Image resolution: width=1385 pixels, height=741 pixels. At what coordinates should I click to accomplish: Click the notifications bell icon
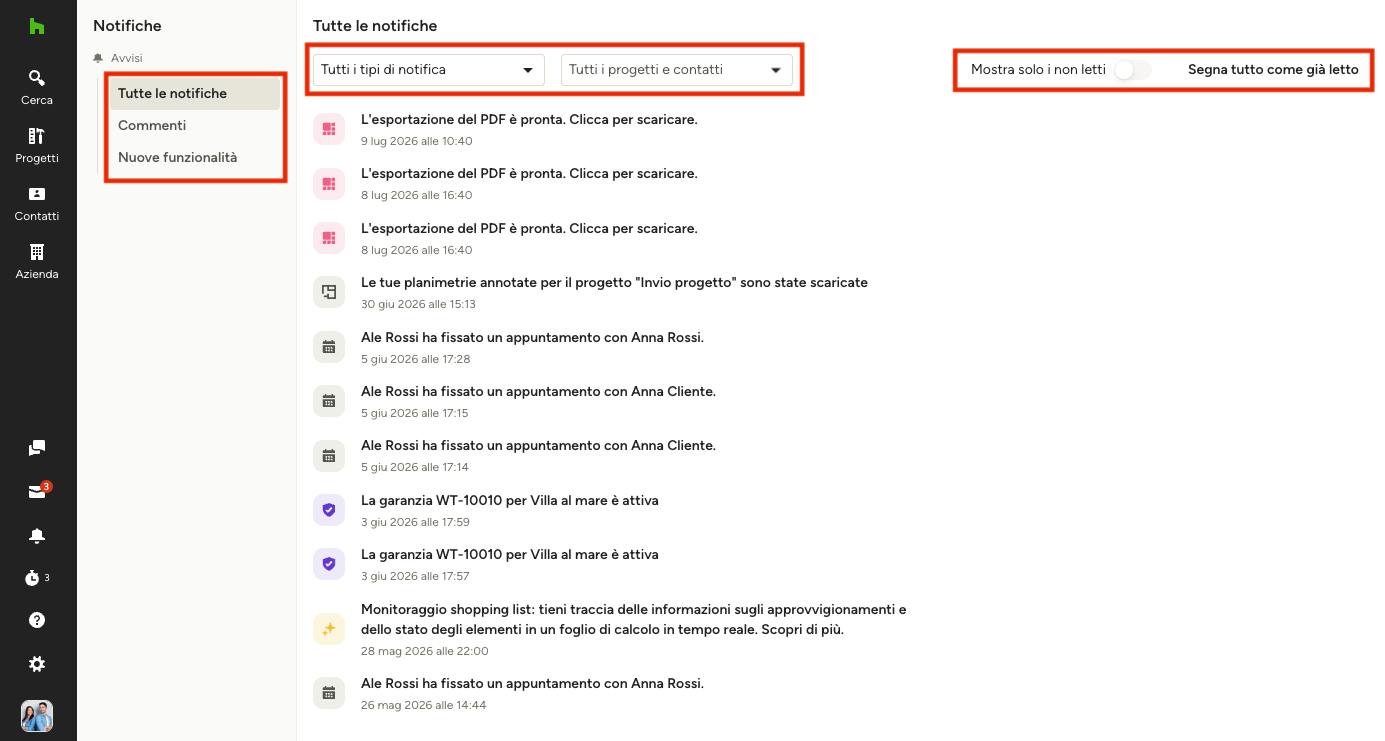pyautogui.click(x=37, y=536)
